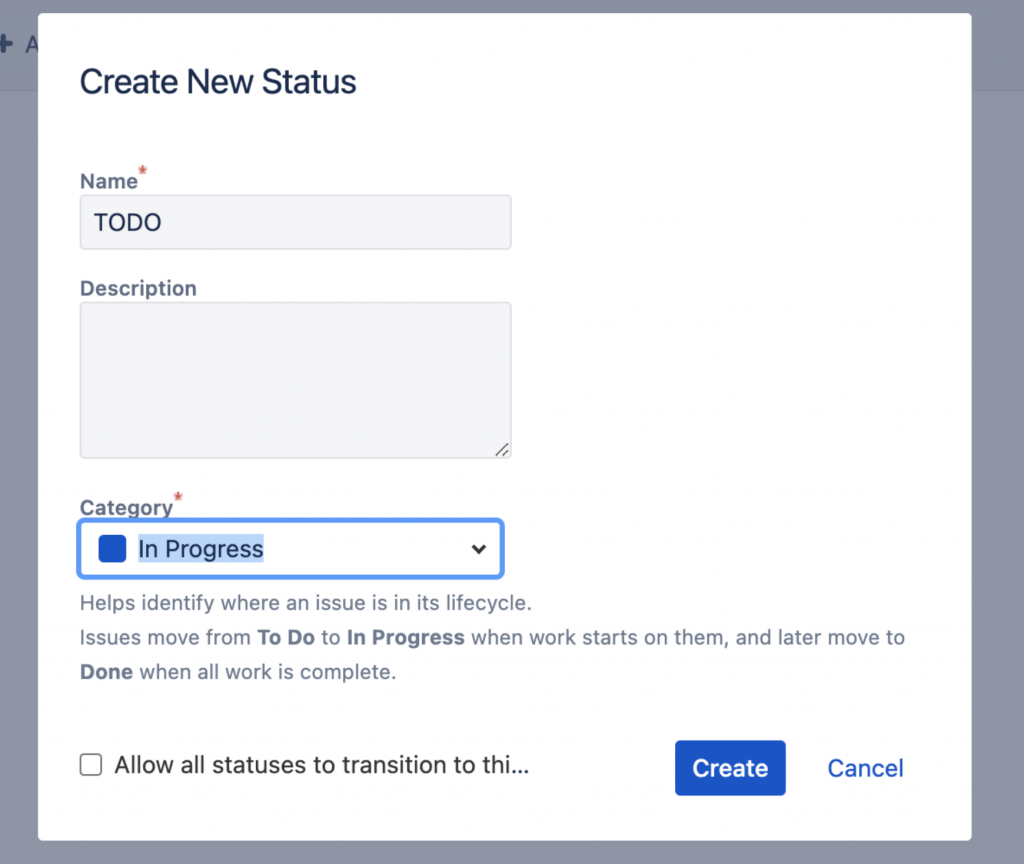Click the Name input field containing TODO
The image size is (1024, 864).
pos(295,222)
